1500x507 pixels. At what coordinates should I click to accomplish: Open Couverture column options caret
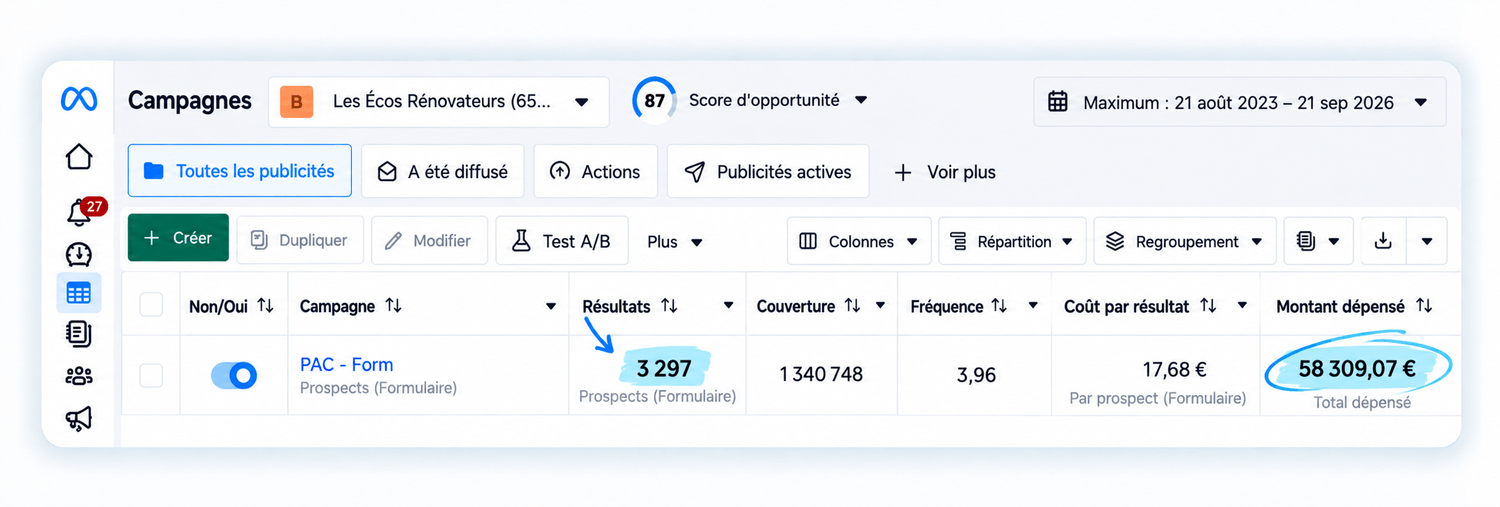point(880,307)
